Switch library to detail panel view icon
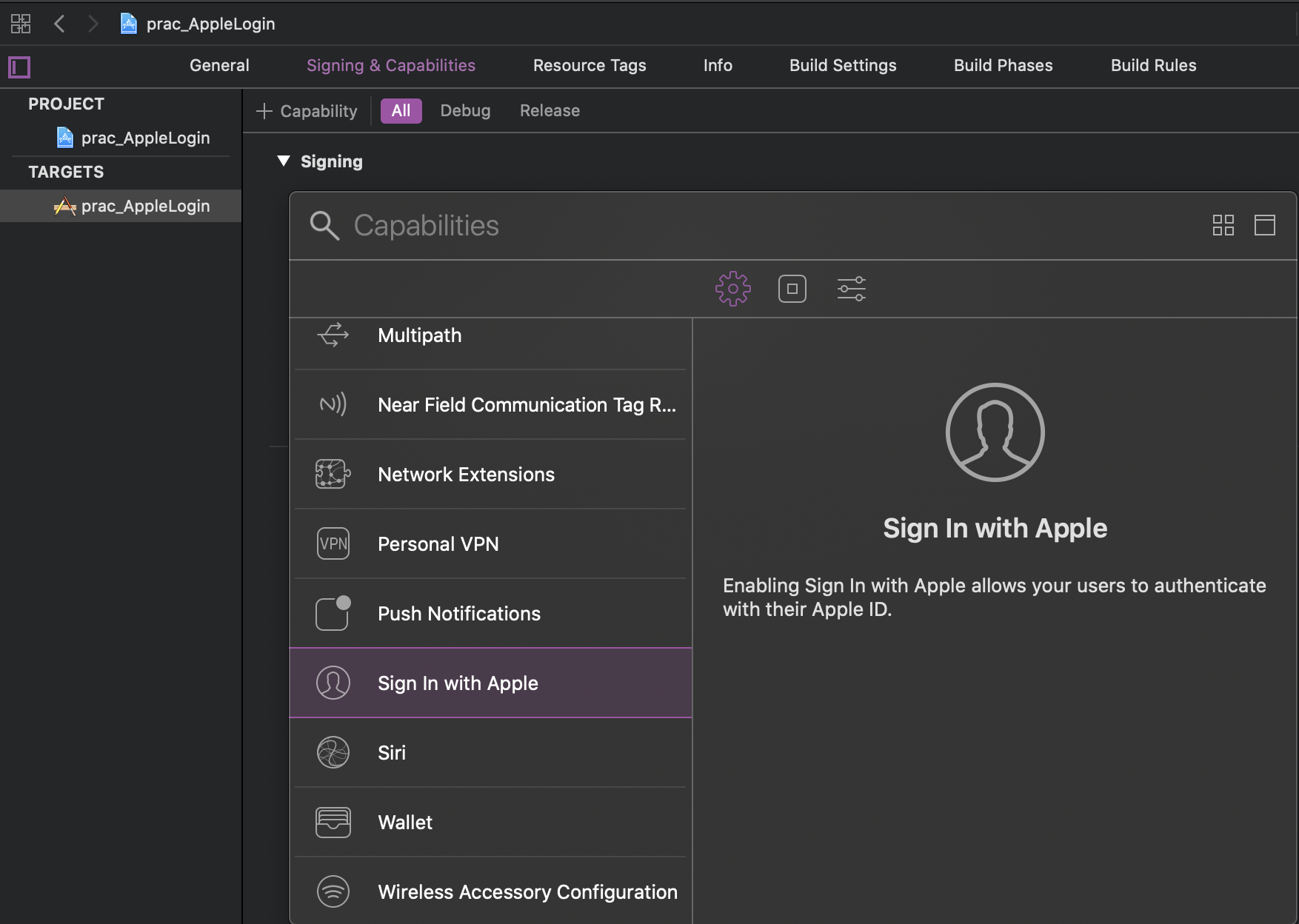 1265,225
